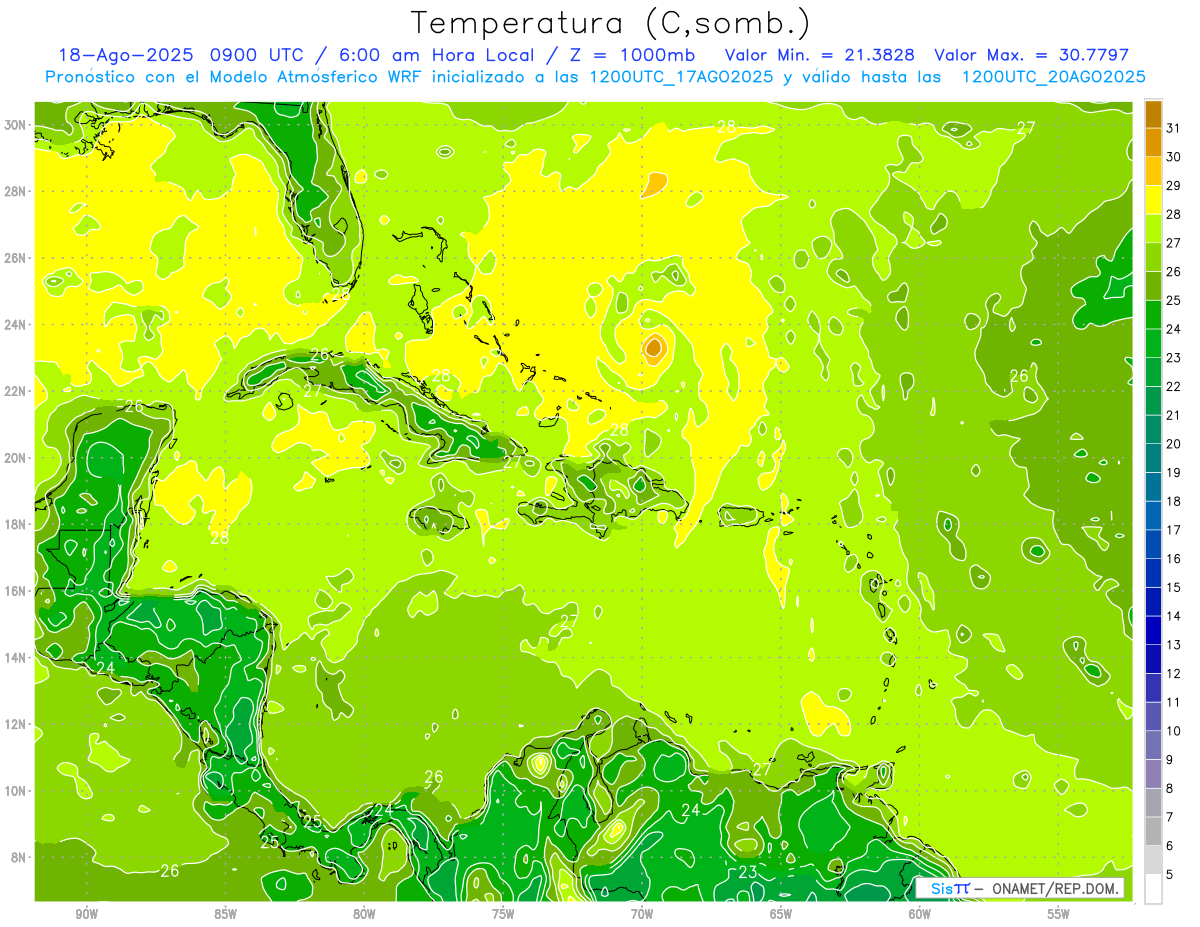Click the "8N" latitude axis label

(20, 858)
